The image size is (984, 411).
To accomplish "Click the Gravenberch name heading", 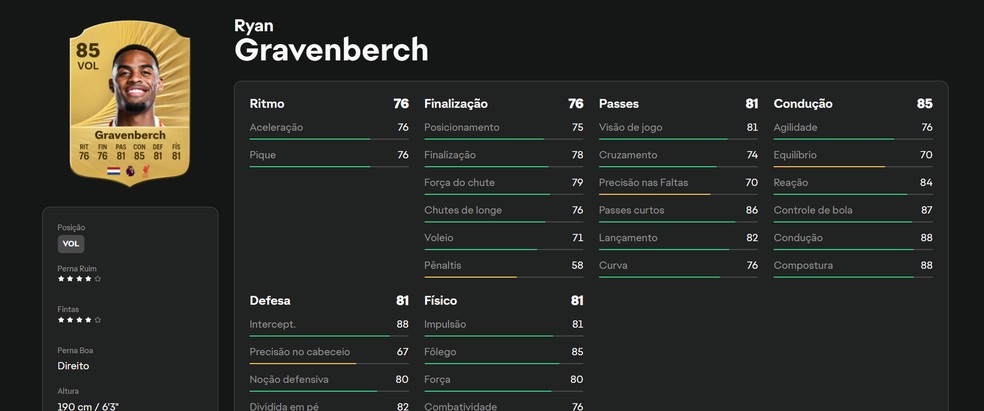I will pos(331,49).
